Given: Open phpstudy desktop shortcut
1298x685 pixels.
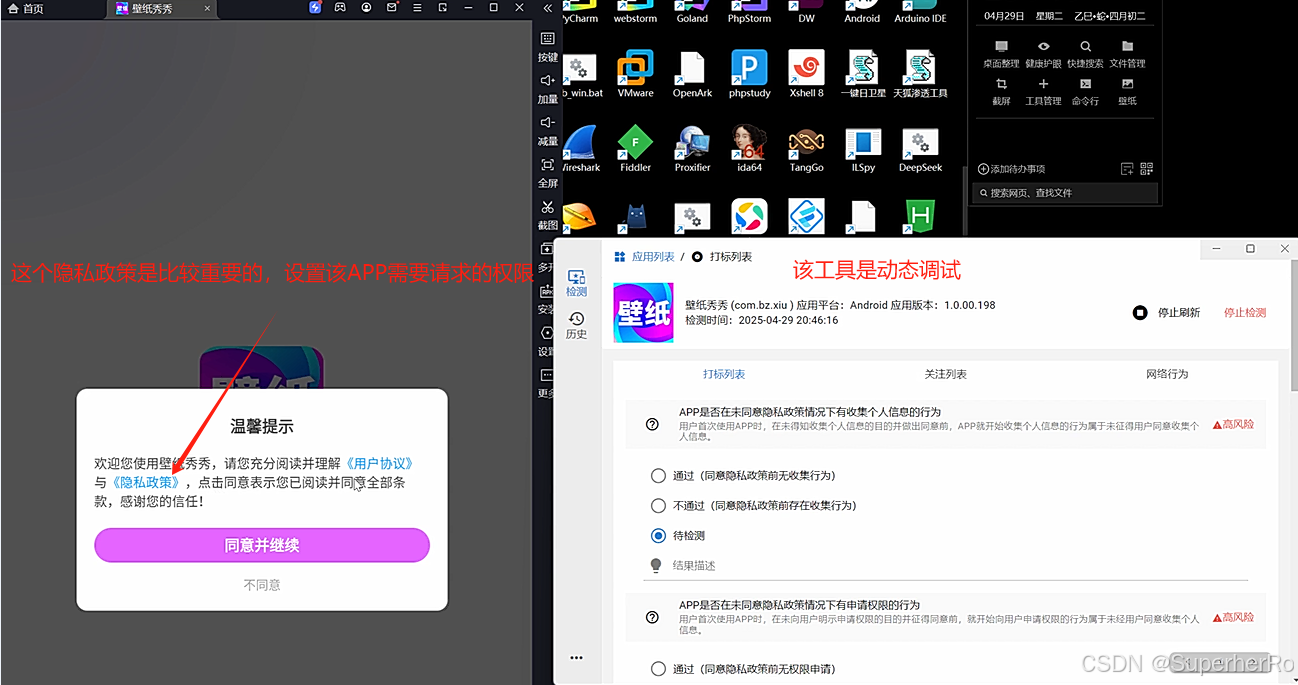Looking at the screenshot, I should [x=749, y=74].
